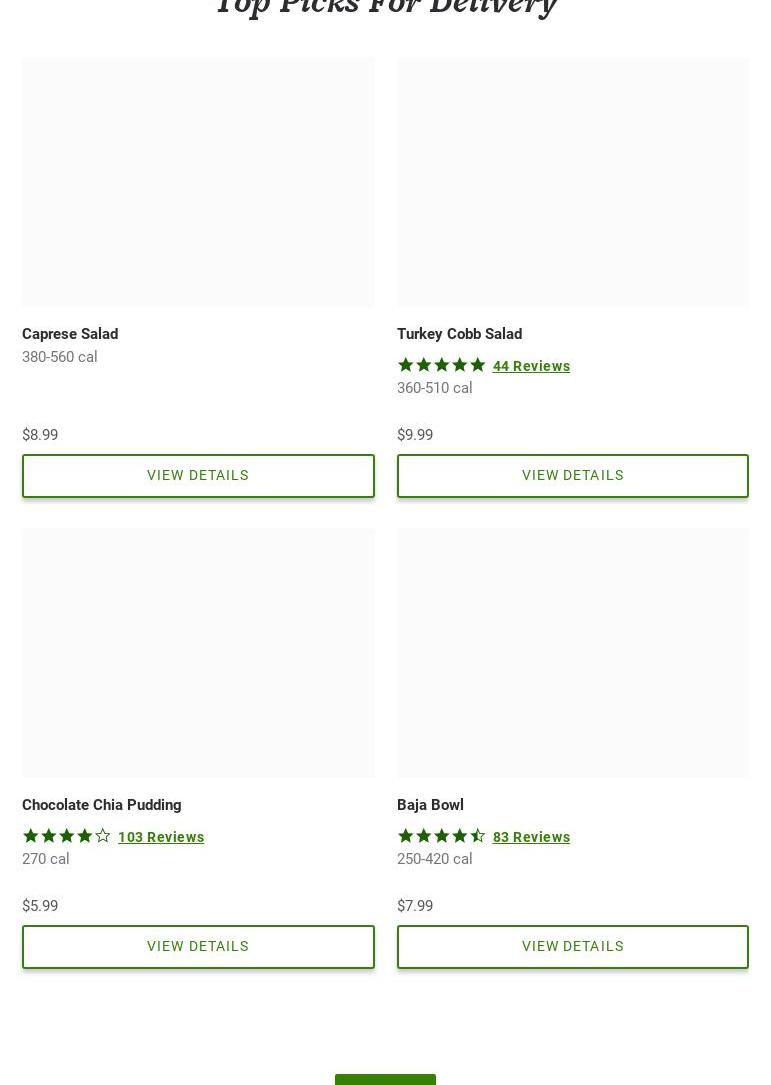
Task: Click the green button at page bottom
Action: pos(385,1079)
